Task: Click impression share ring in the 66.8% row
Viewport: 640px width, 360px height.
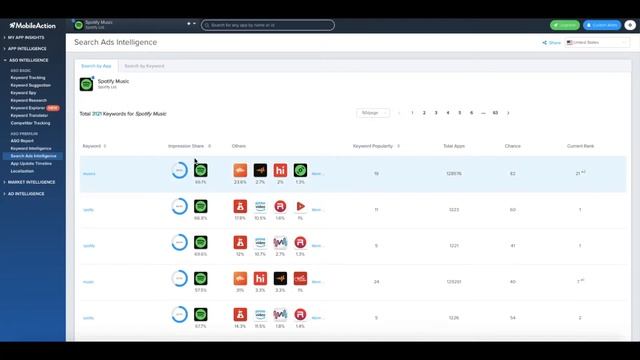Action: 179,206
